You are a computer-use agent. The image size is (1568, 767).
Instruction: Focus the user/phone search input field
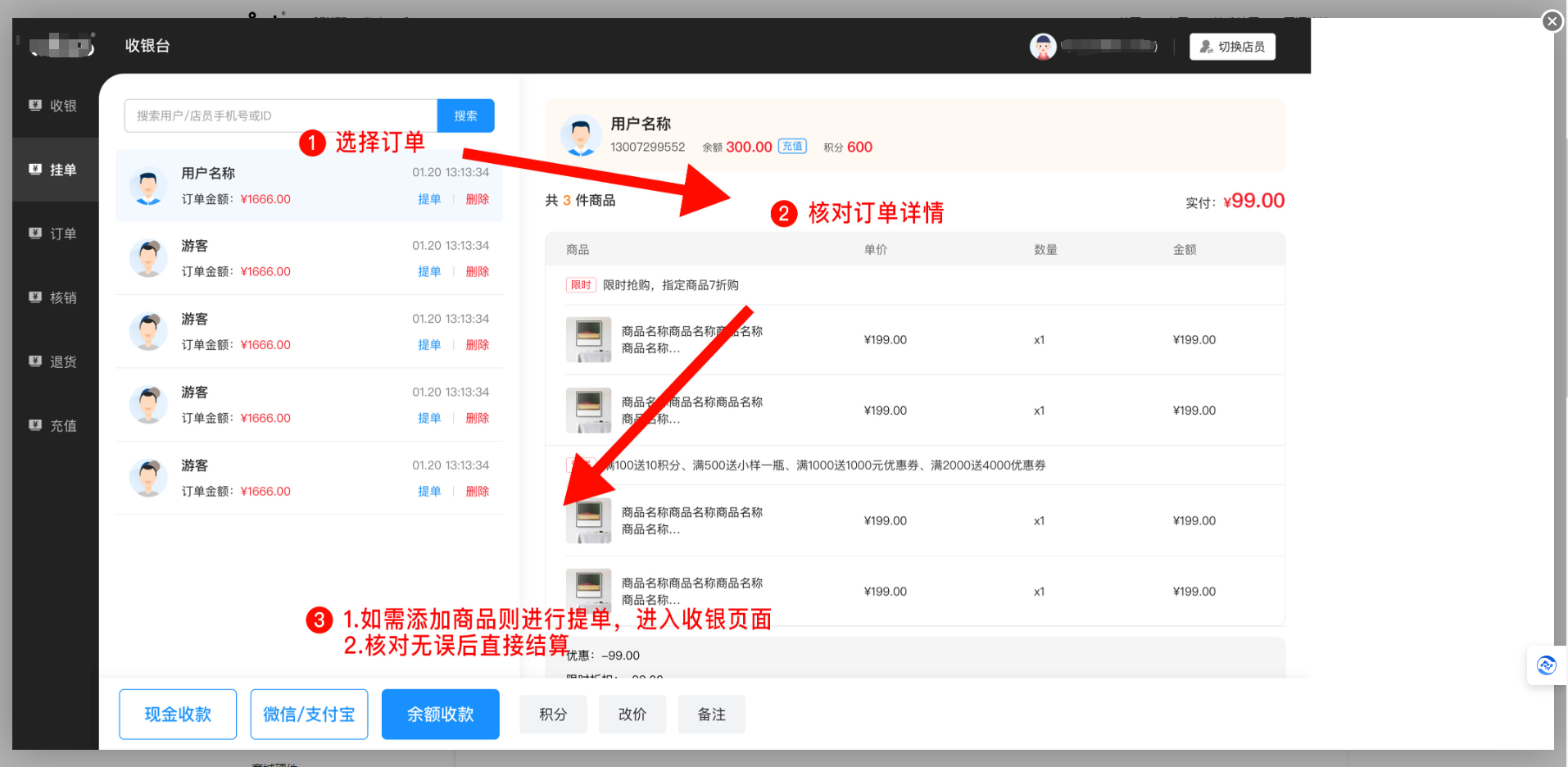[x=280, y=116]
